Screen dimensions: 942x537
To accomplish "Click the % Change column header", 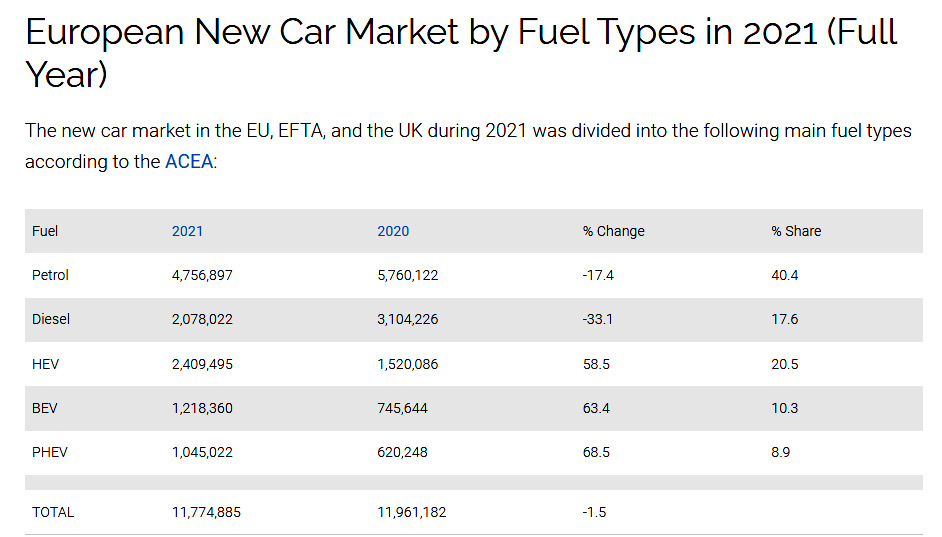I will tap(613, 231).
